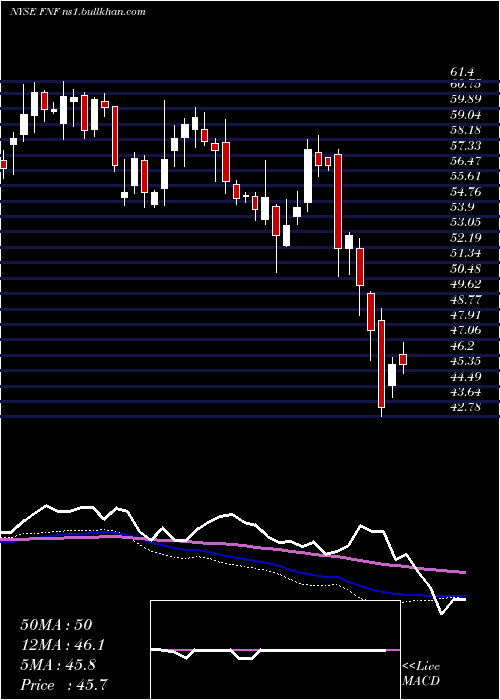The width and height of the screenshot is (500, 700).
Task: Click the 45.35 price axis label
Action: point(466,361)
